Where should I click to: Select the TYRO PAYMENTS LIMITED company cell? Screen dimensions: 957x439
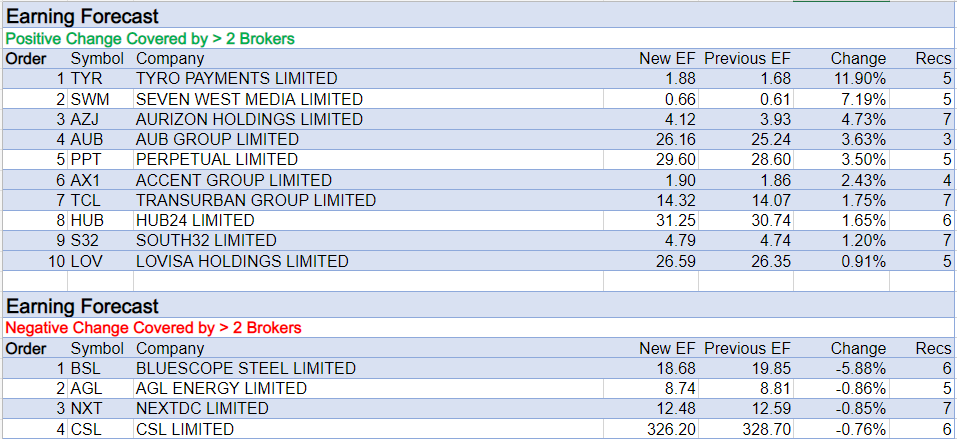(236, 79)
